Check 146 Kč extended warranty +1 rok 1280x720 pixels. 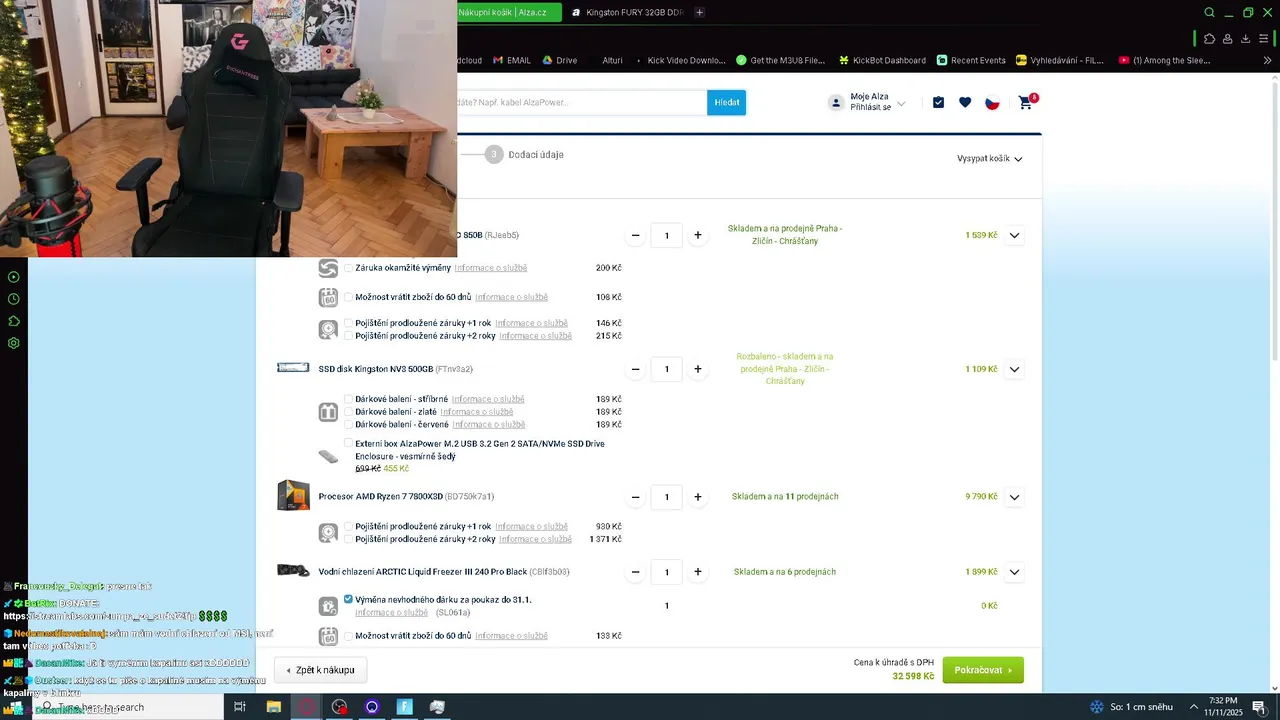click(348, 323)
